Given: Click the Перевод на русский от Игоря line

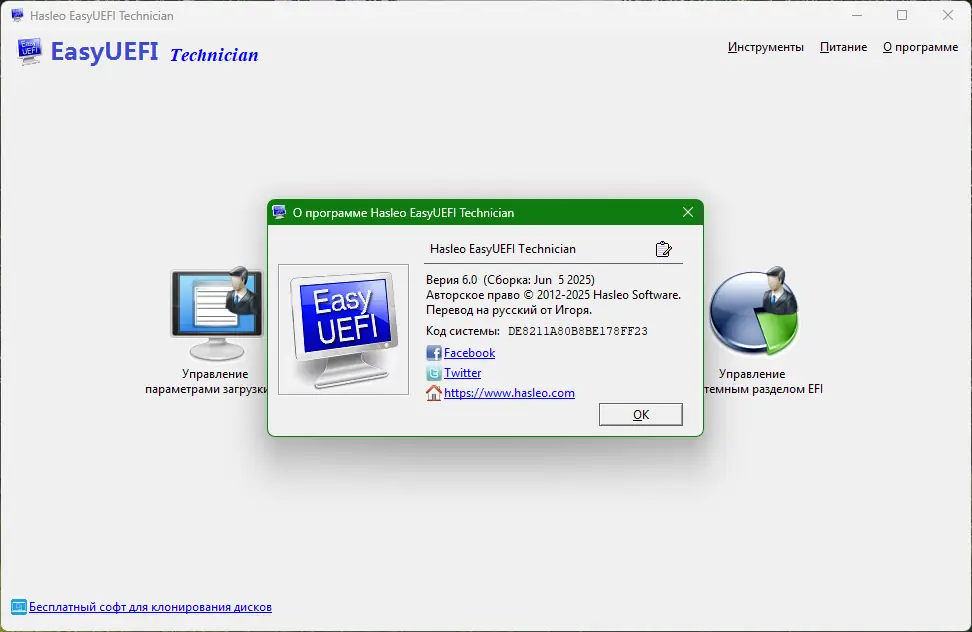Looking at the screenshot, I should (x=509, y=310).
